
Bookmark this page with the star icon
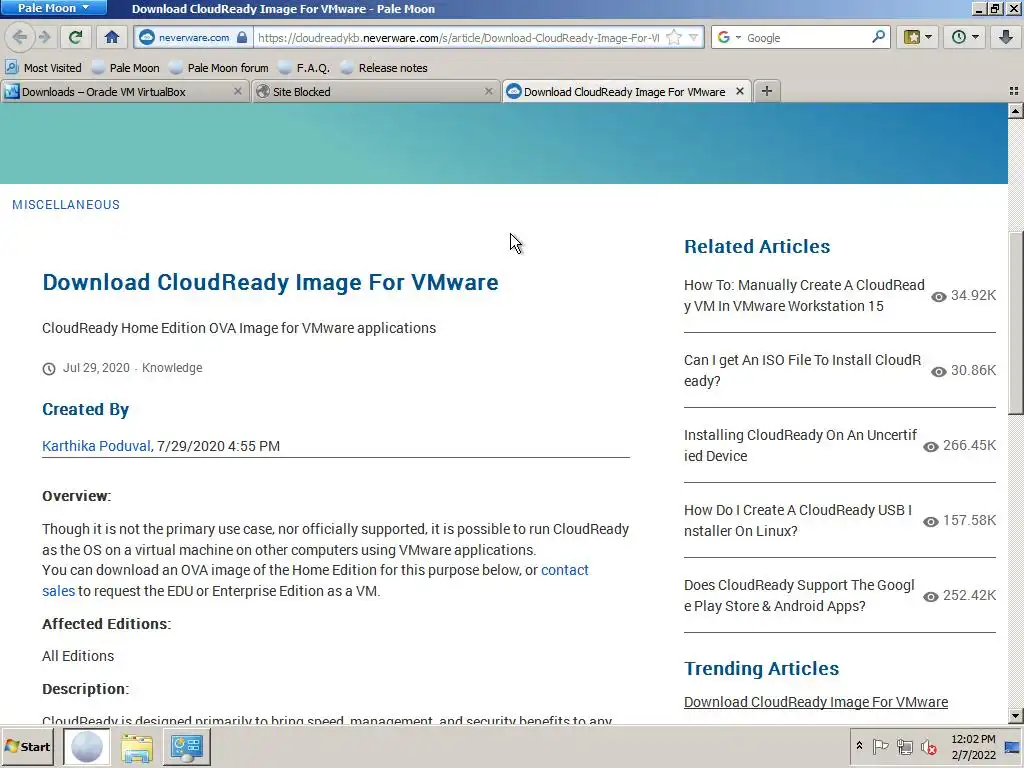pos(674,37)
